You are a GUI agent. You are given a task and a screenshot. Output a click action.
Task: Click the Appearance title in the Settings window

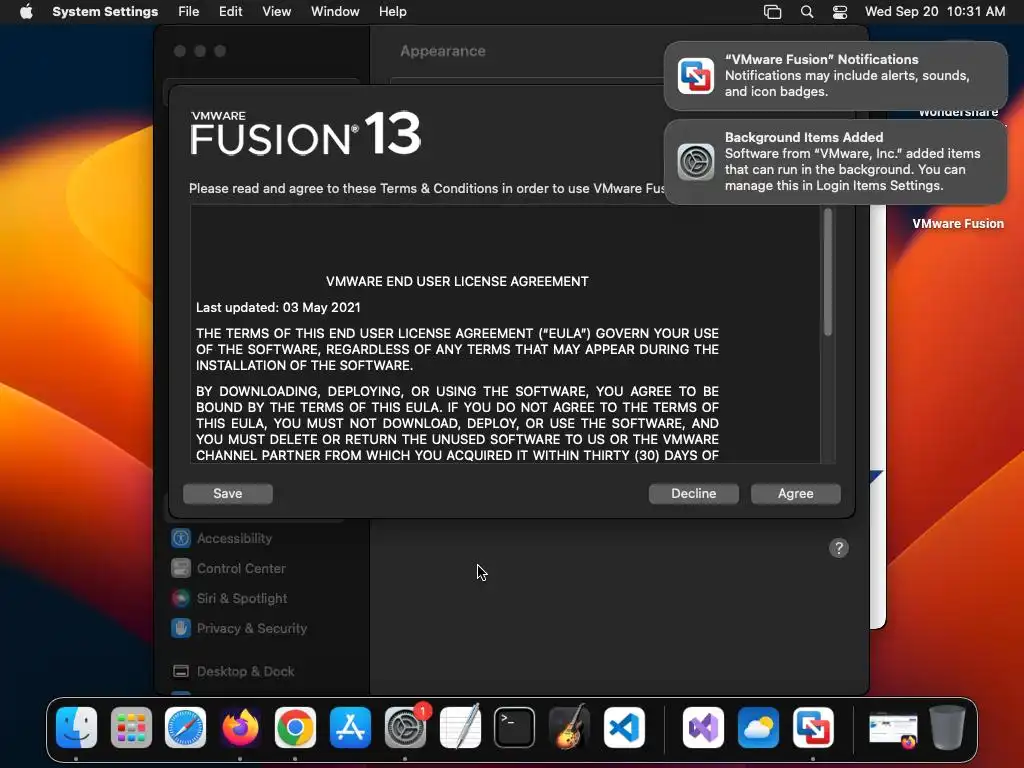[443, 51]
